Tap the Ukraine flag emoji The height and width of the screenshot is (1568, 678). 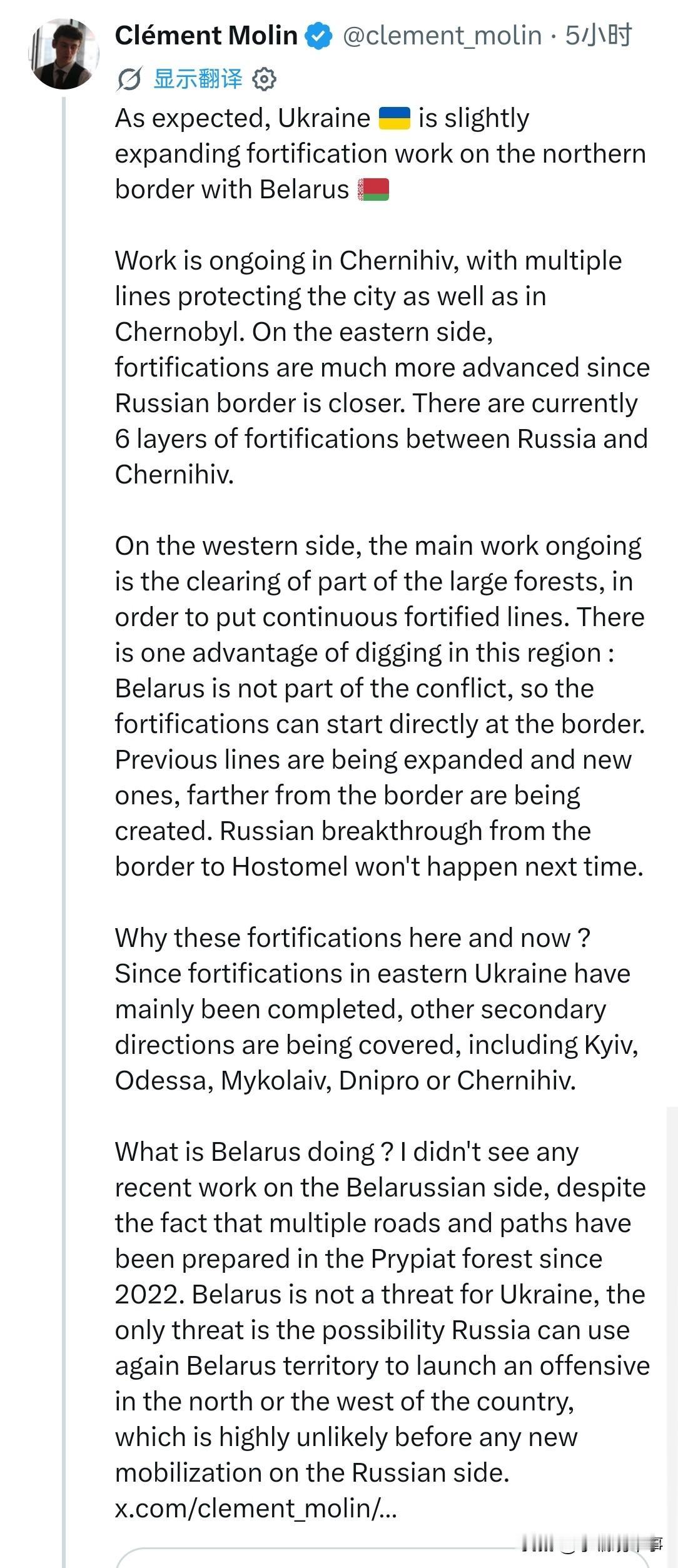(x=395, y=118)
